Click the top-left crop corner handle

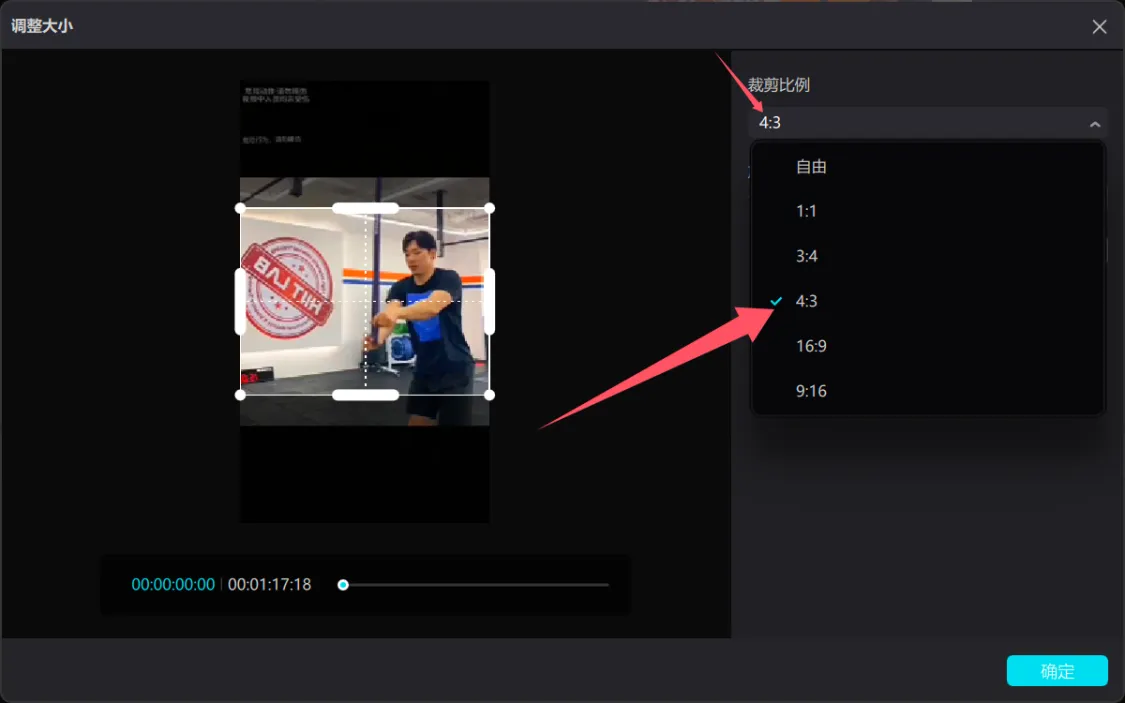(240, 208)
